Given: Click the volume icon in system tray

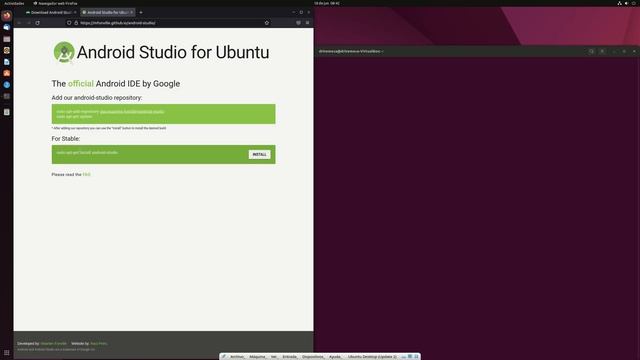Looking at the screenshot, I should [627, 3].
